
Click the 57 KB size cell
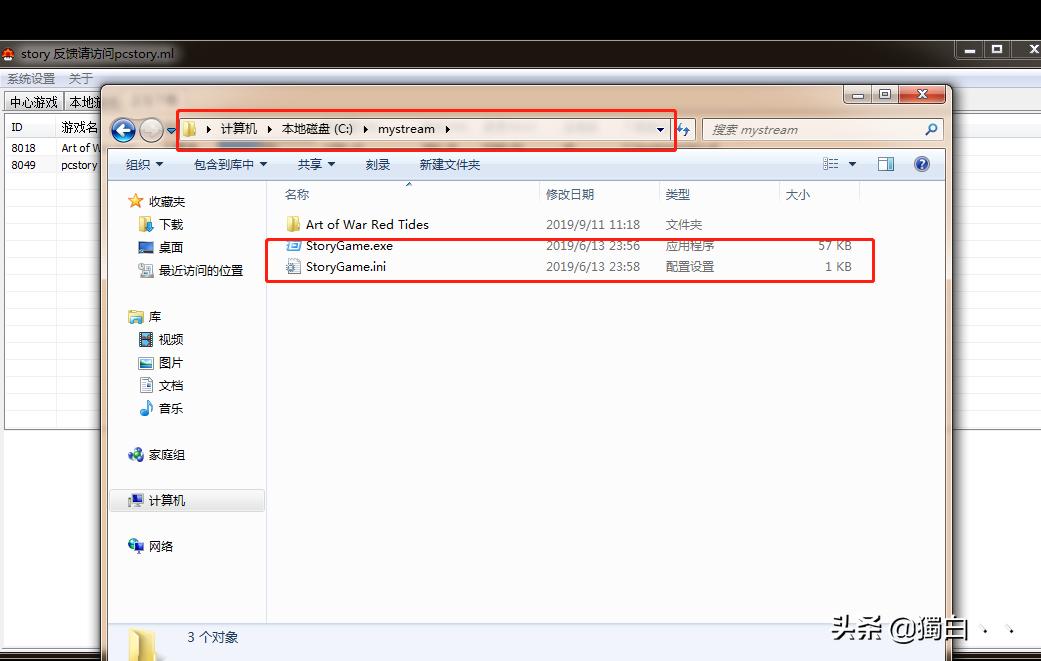click(835, 246)
